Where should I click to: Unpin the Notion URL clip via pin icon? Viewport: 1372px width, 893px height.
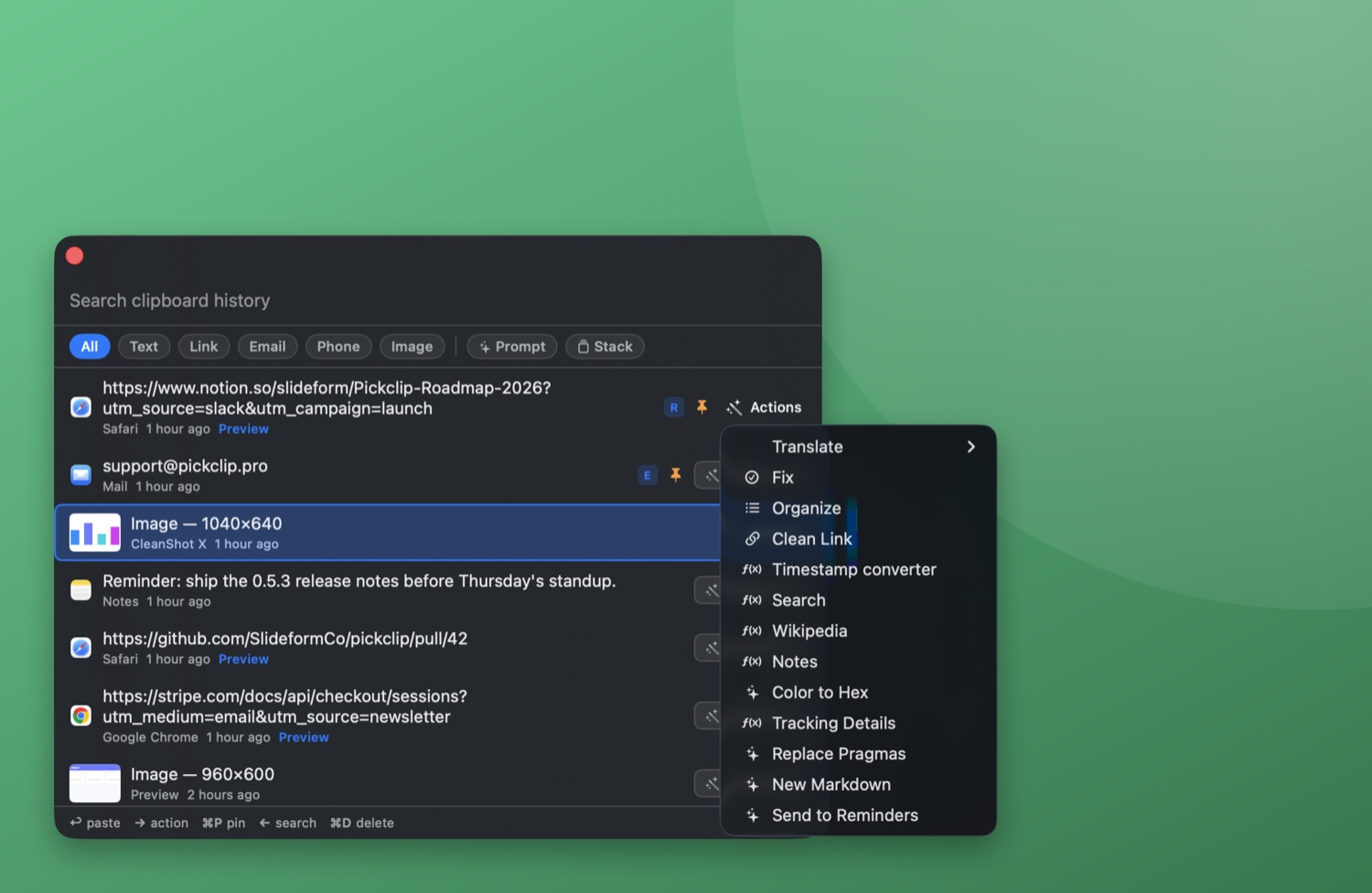(702, 407)
